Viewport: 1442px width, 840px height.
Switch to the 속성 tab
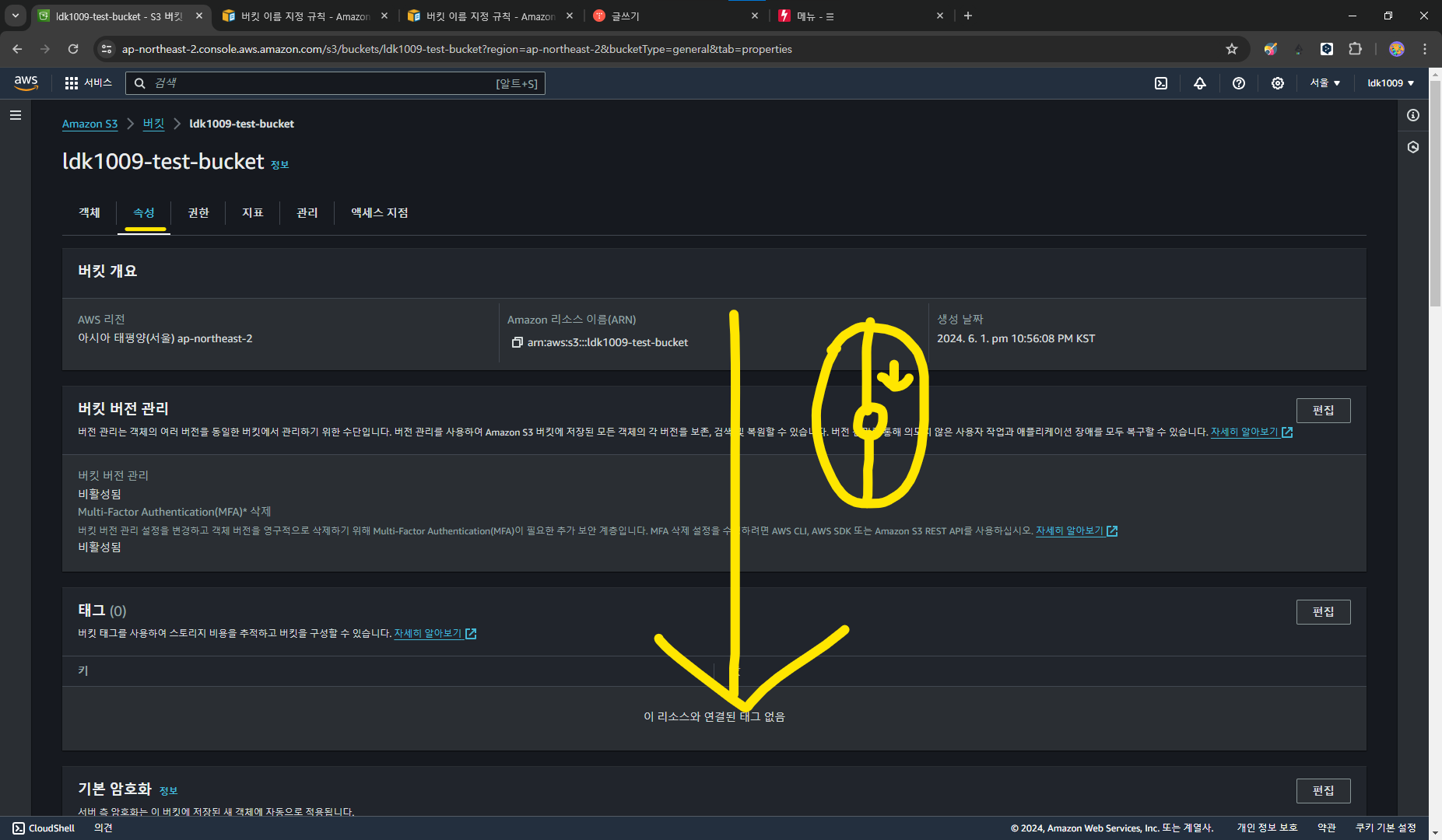(144, 213)
